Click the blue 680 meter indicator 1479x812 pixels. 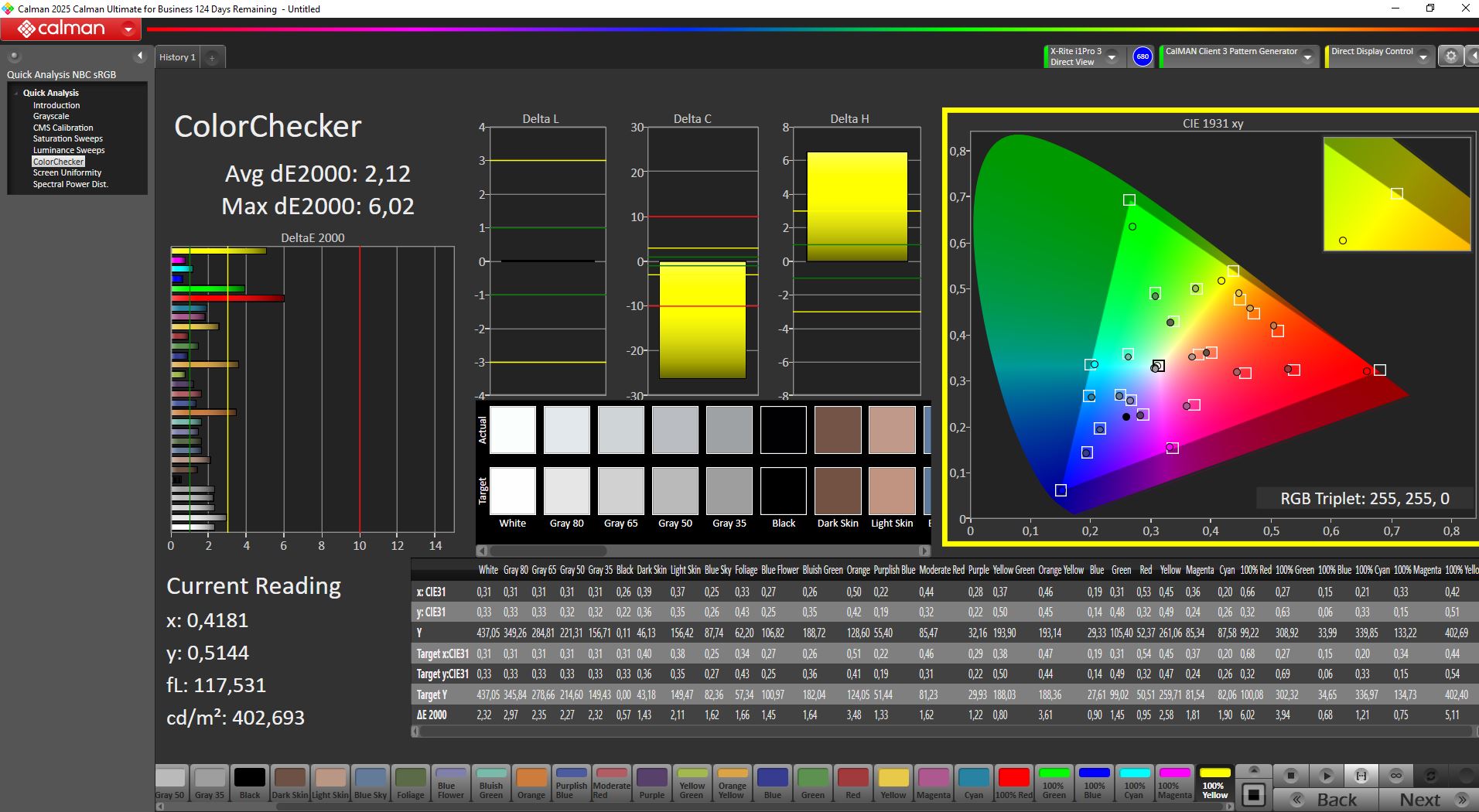(x=1143, y=56)
